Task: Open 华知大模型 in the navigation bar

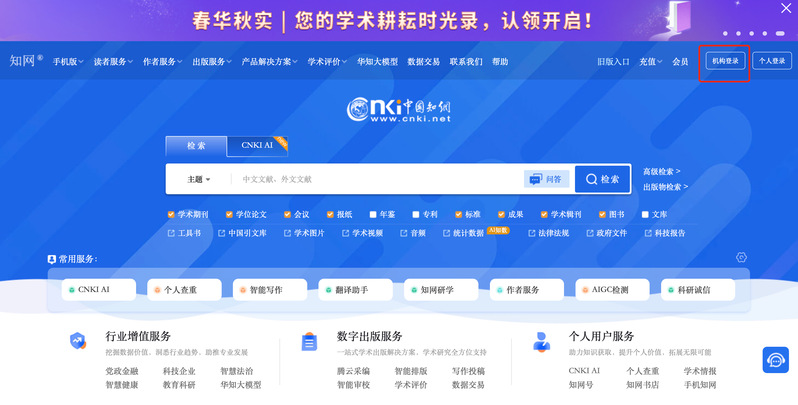Action: (x=377, y=62)
